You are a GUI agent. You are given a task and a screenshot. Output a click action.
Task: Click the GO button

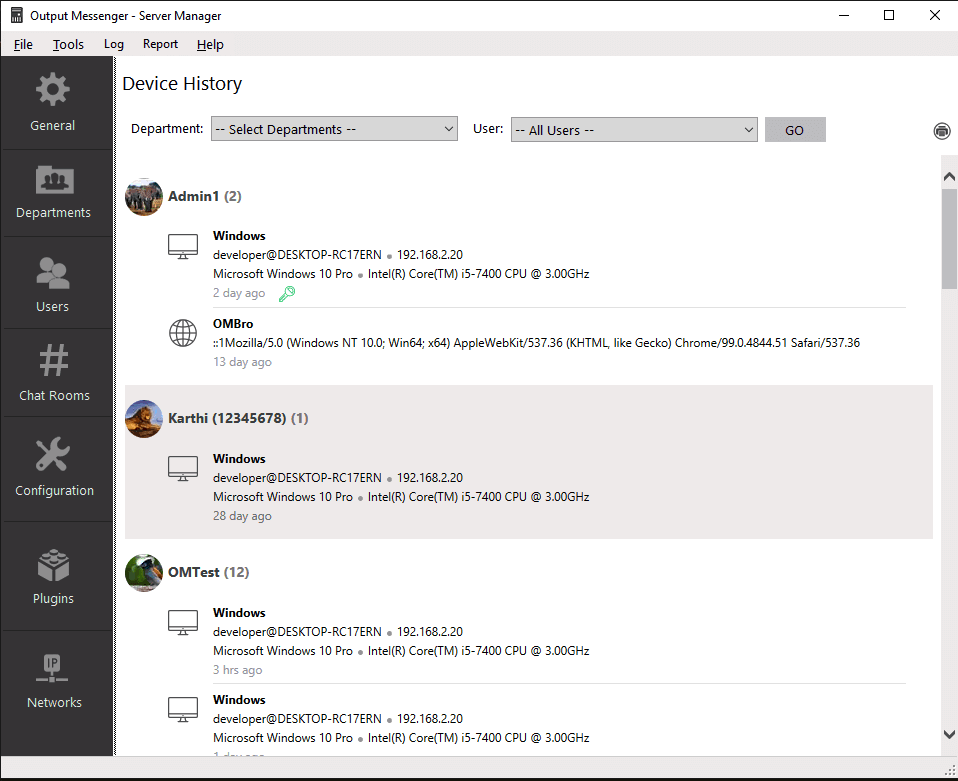pos(795,130)
